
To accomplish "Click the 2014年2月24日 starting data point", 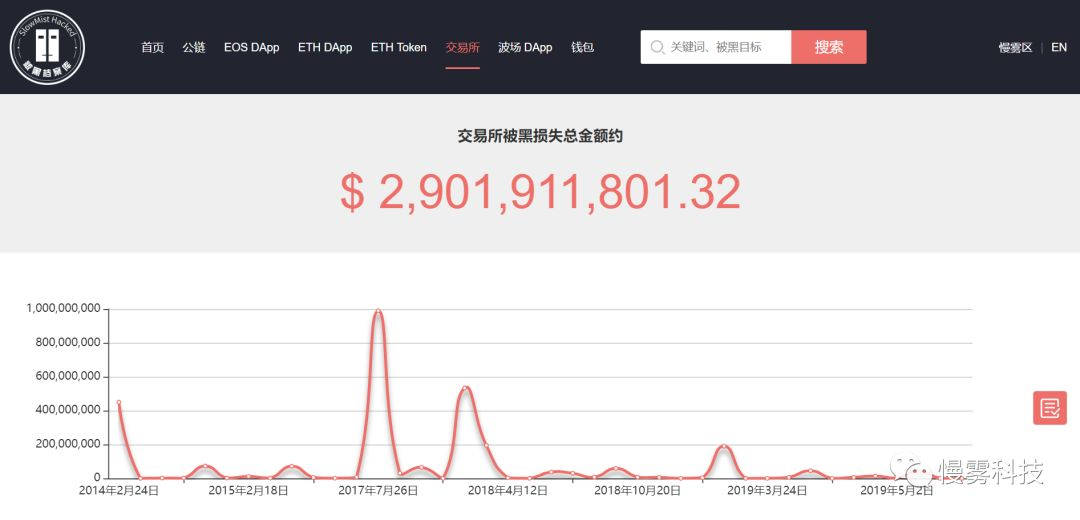I will click(119, 402).
